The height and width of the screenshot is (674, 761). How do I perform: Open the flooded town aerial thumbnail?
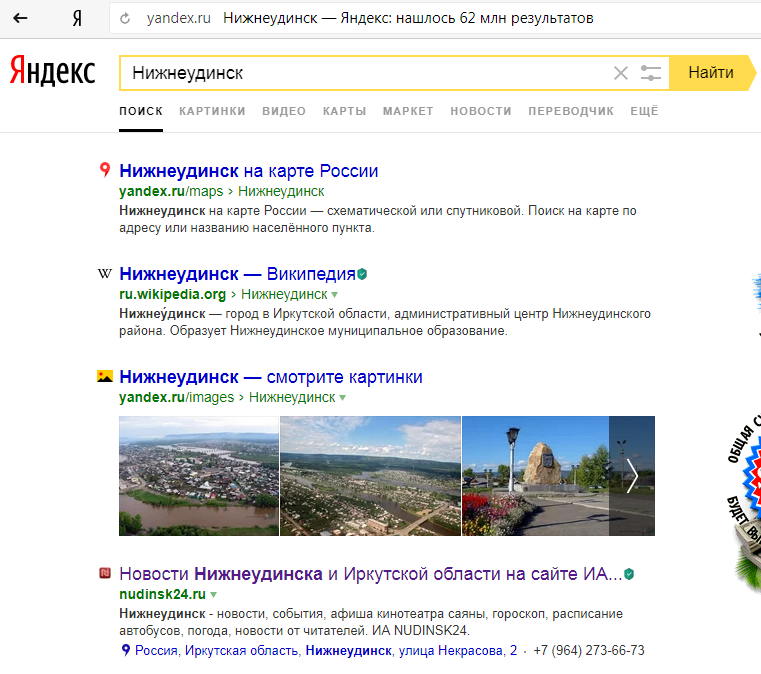[199, 476]
